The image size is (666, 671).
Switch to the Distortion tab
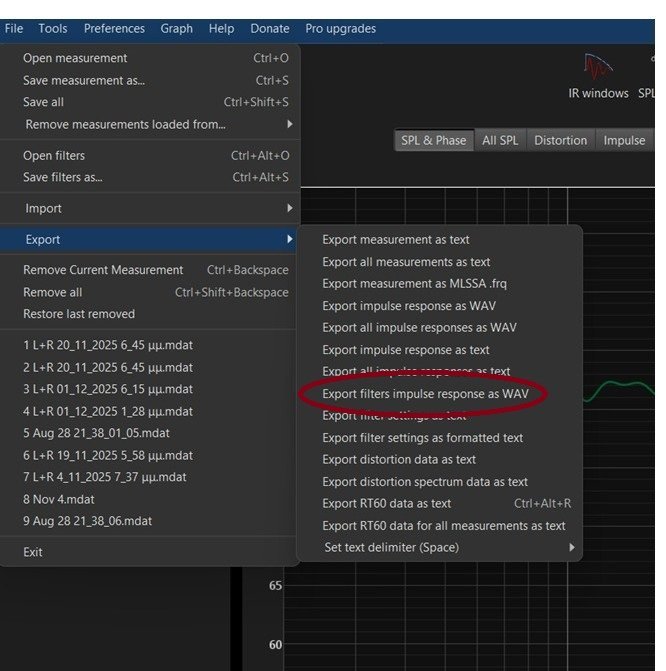pos(560,141)
